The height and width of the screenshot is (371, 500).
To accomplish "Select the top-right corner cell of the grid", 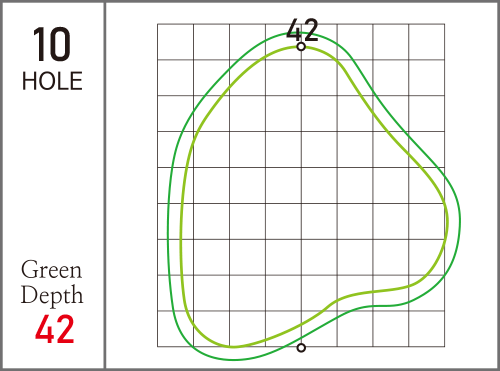I will [x=427, y=42].
